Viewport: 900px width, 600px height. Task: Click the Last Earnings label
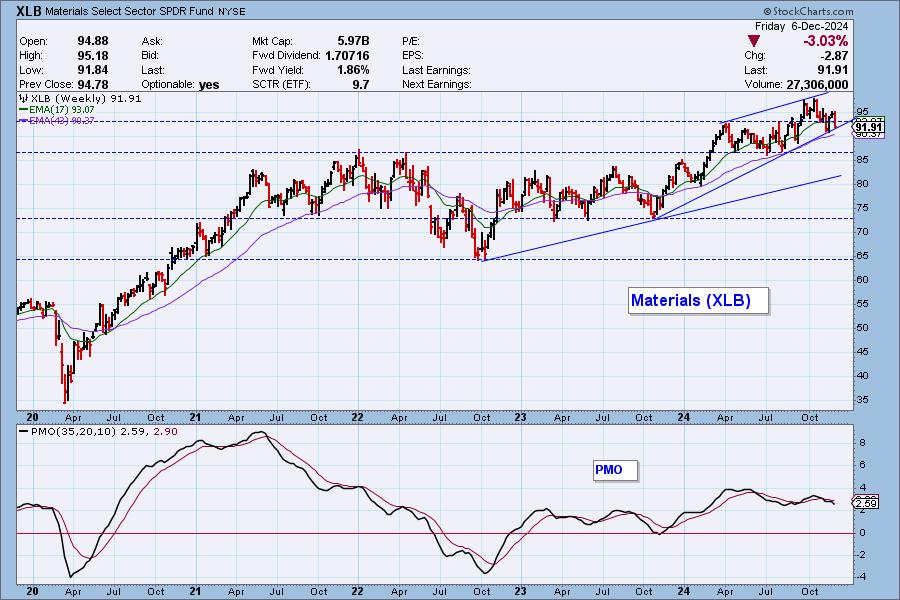pos(436,70)
